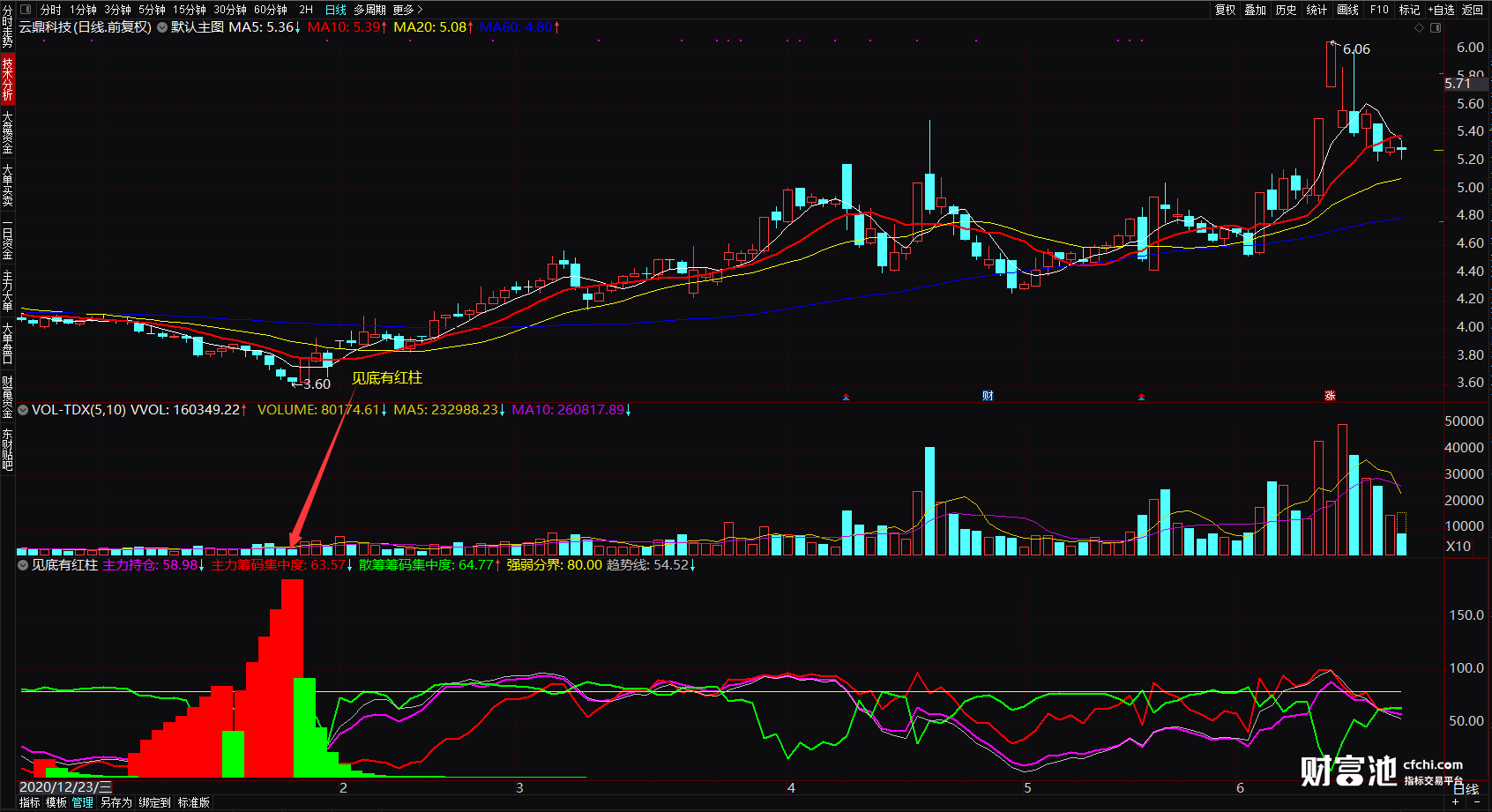Open the 见底有红柱 indicator settings circle
Image resolution: width=1492 pixels, height=812 pixels.
(23, 565)
